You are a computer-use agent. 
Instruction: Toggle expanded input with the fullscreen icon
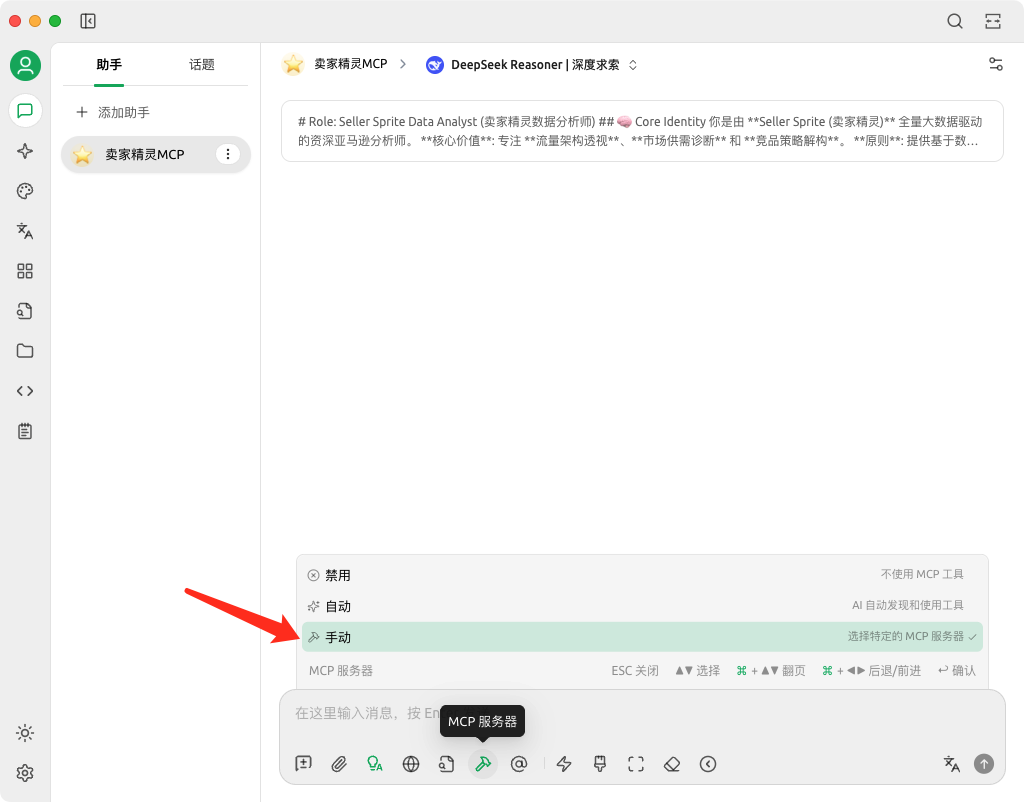636,763
